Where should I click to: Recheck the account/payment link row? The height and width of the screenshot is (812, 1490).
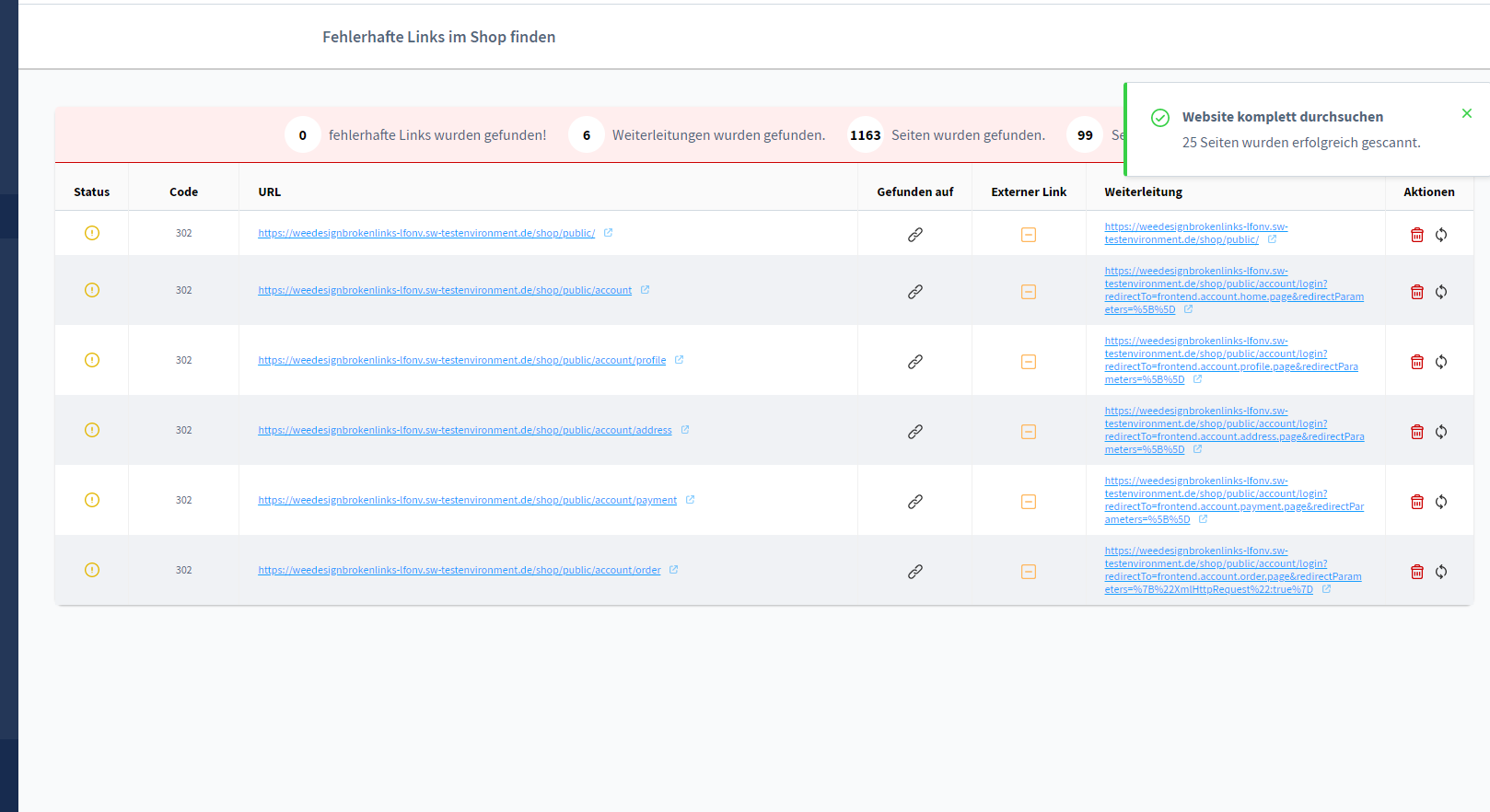[x=1441, y=502]
